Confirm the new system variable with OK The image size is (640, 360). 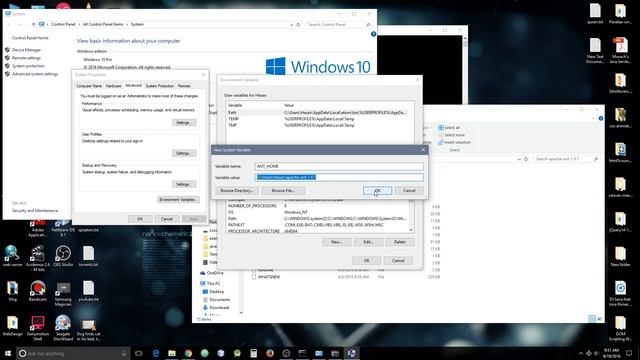pyautogui.click(x=377, y=191)
